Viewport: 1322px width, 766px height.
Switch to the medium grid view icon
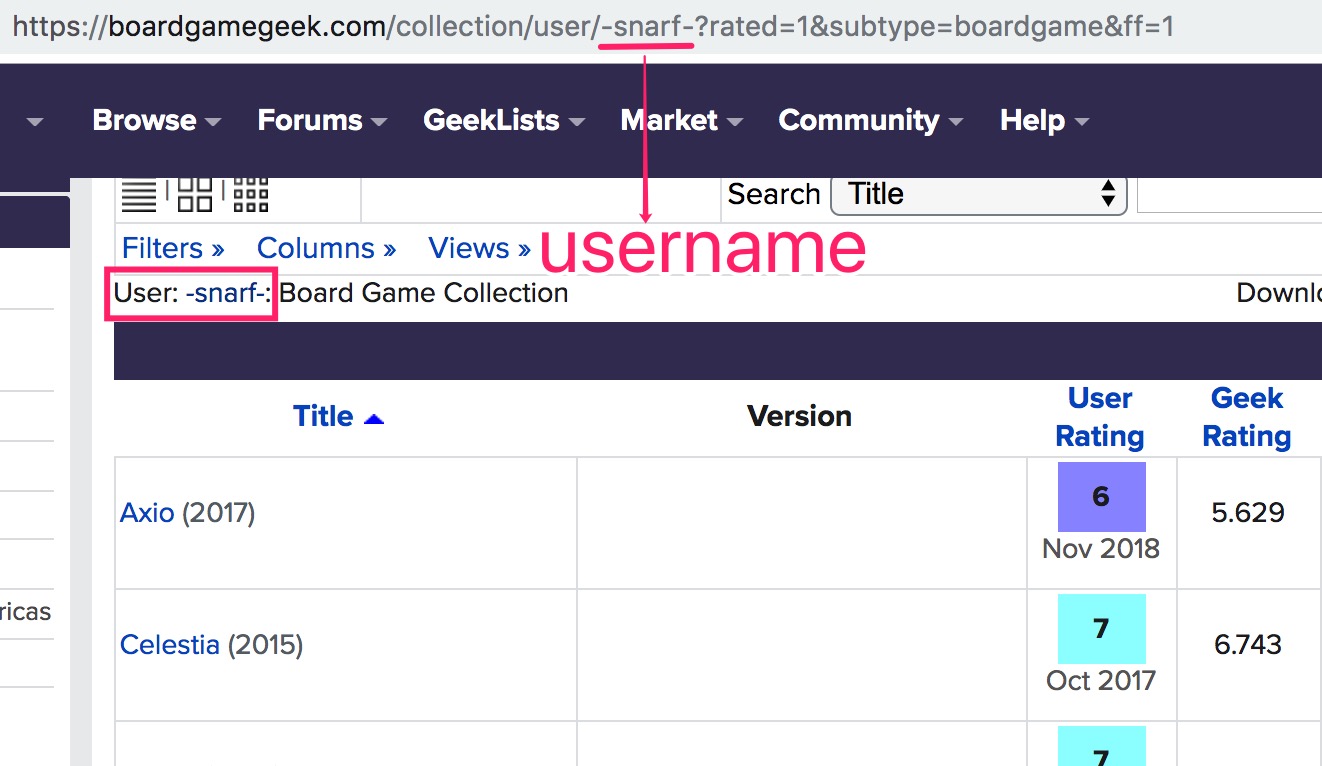pyautogui.click(x=195, y=195)
